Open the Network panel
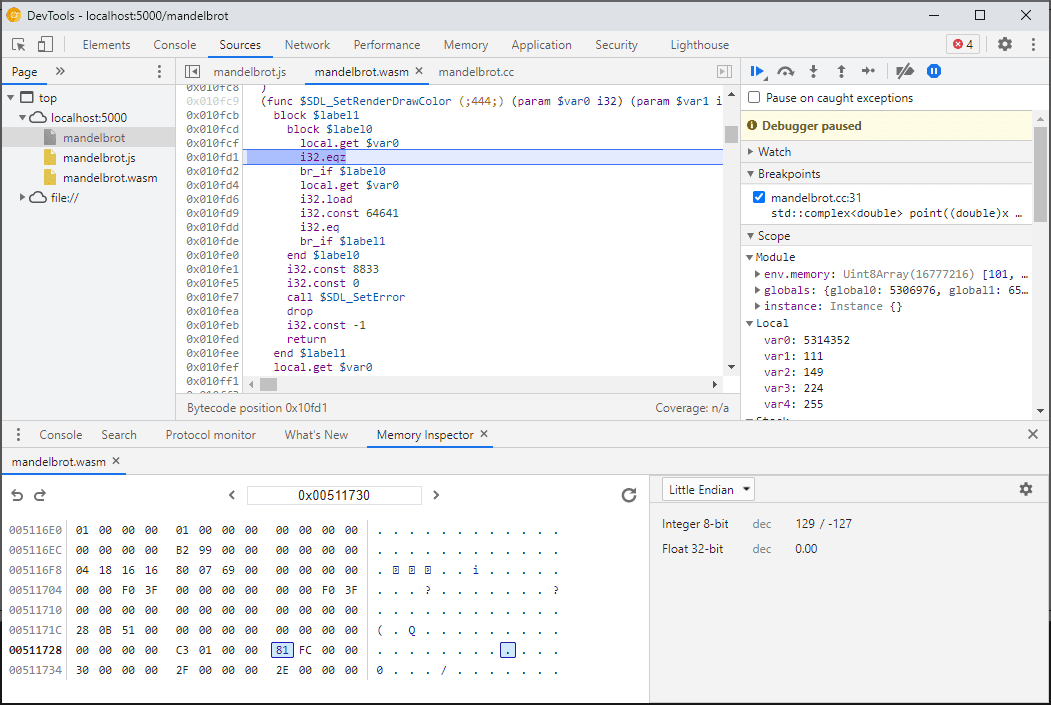This screenshot has width=1051, height=705. (x=307, y=44)
